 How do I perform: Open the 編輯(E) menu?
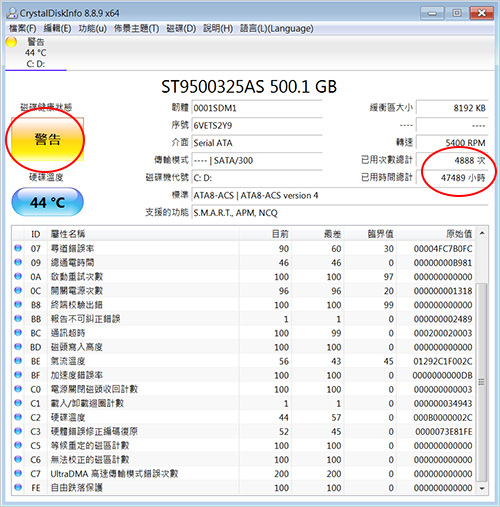point(57,28)
